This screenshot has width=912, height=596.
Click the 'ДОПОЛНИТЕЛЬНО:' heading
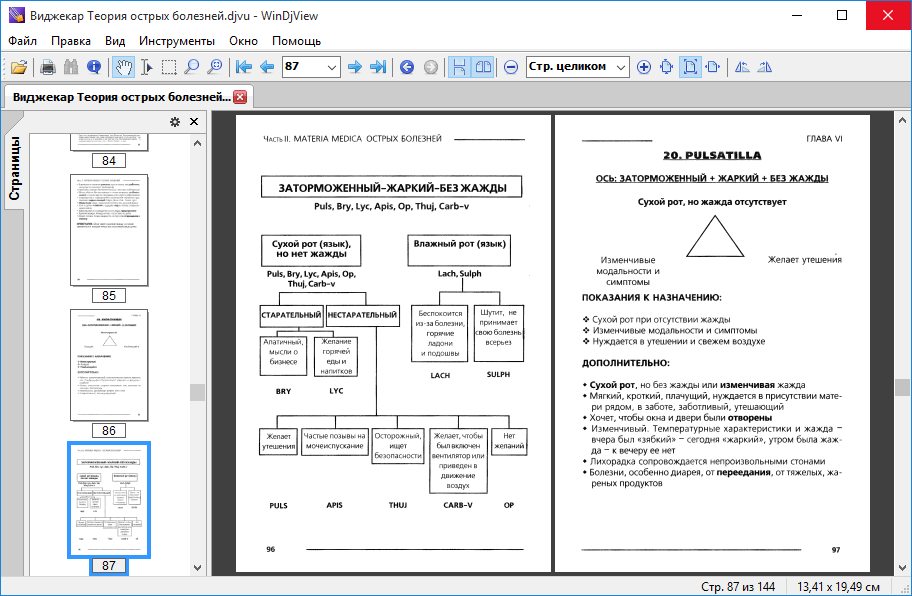(626, 363)
